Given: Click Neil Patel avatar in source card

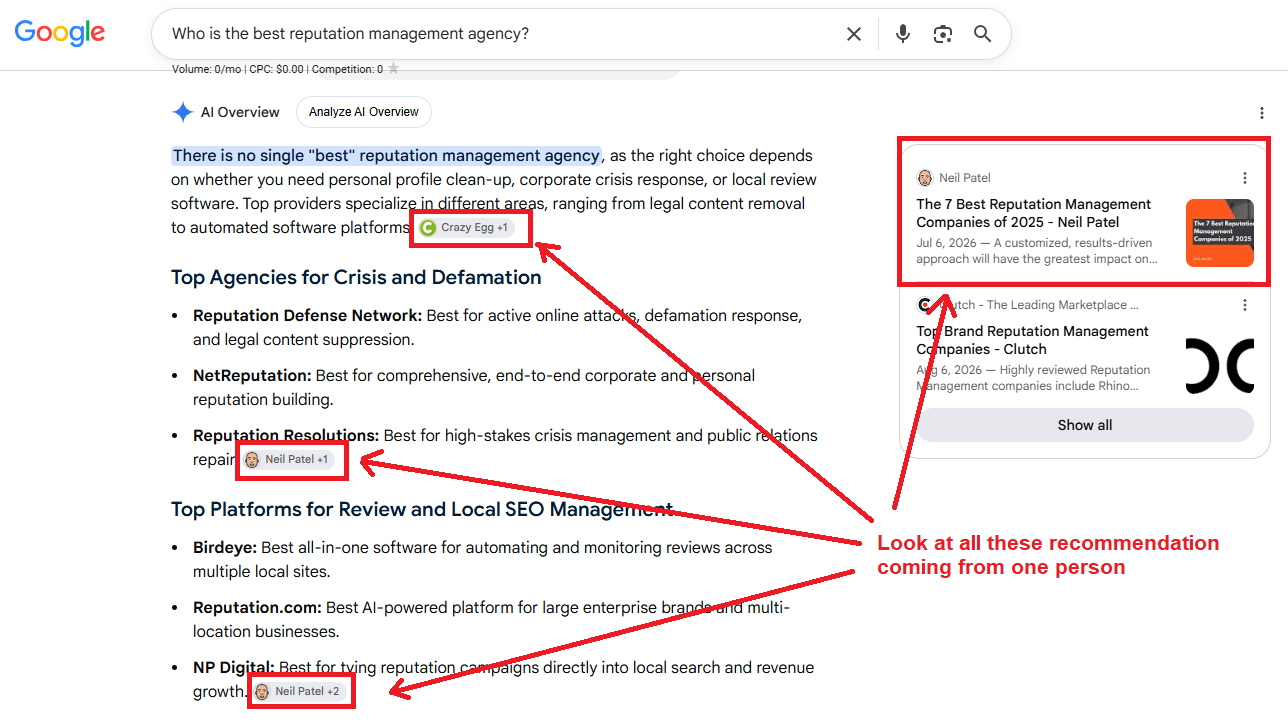Looking at the screenshot, I should [925, 178].
